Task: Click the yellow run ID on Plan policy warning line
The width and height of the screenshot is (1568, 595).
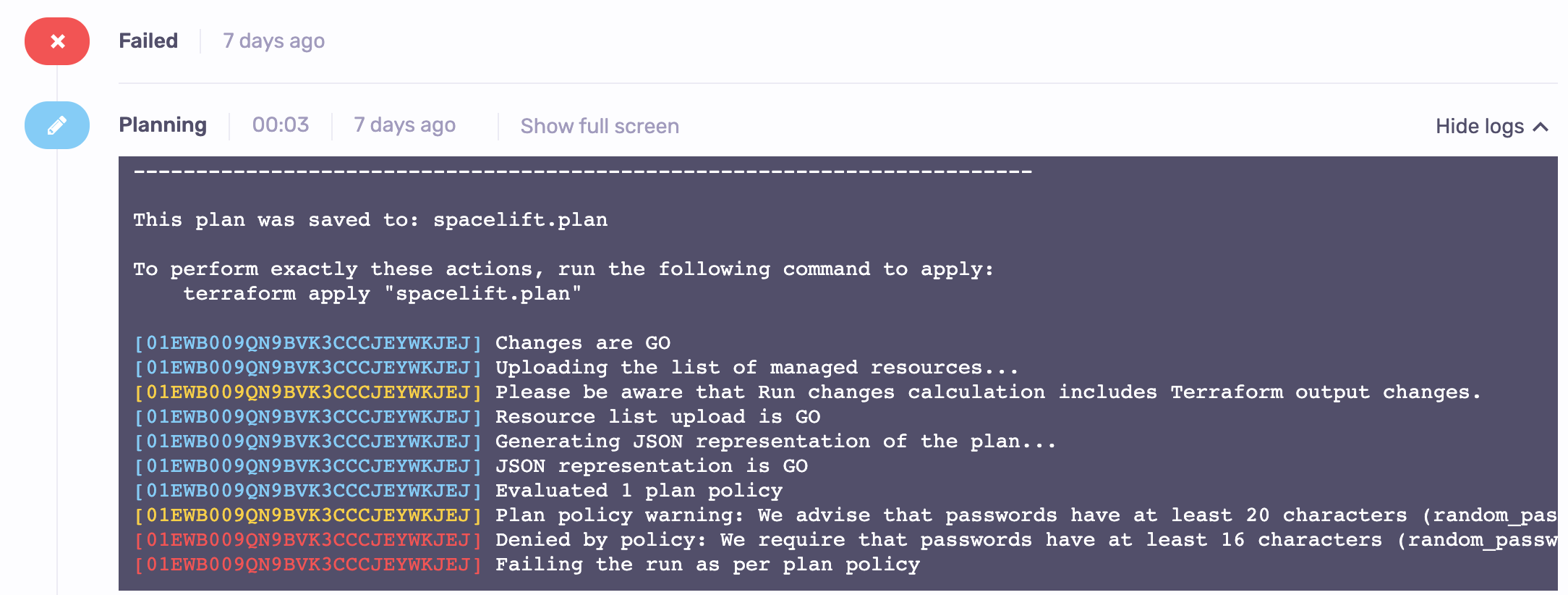Action: click(308, 515)
